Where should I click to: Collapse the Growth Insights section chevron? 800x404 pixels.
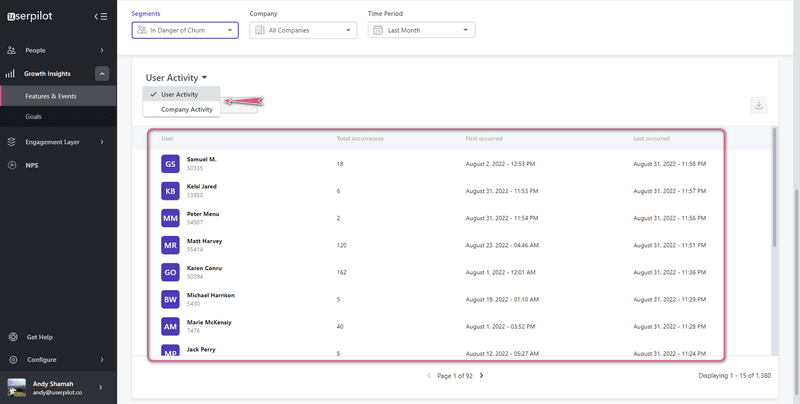102,73
